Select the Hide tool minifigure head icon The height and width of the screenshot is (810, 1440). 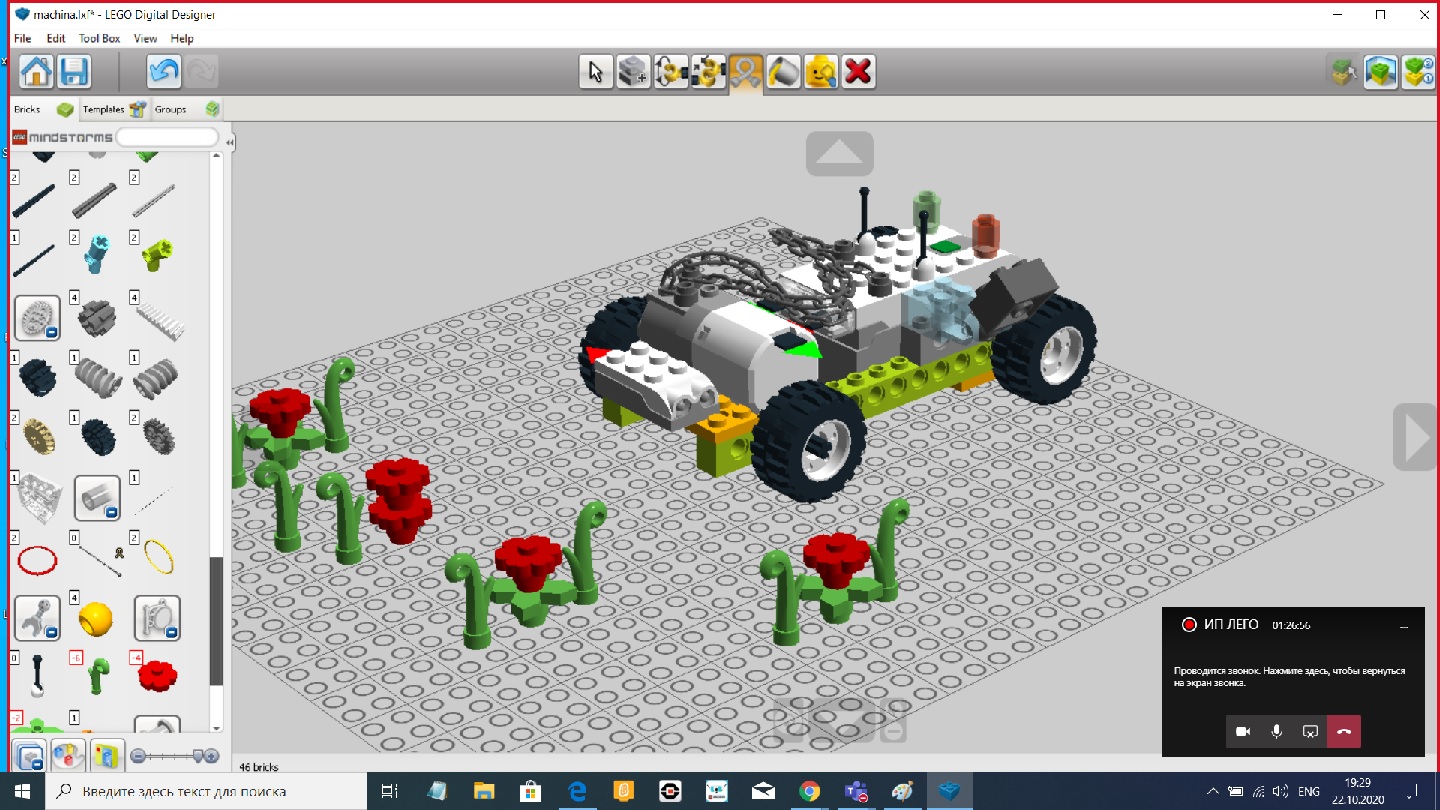coord(821,72)
